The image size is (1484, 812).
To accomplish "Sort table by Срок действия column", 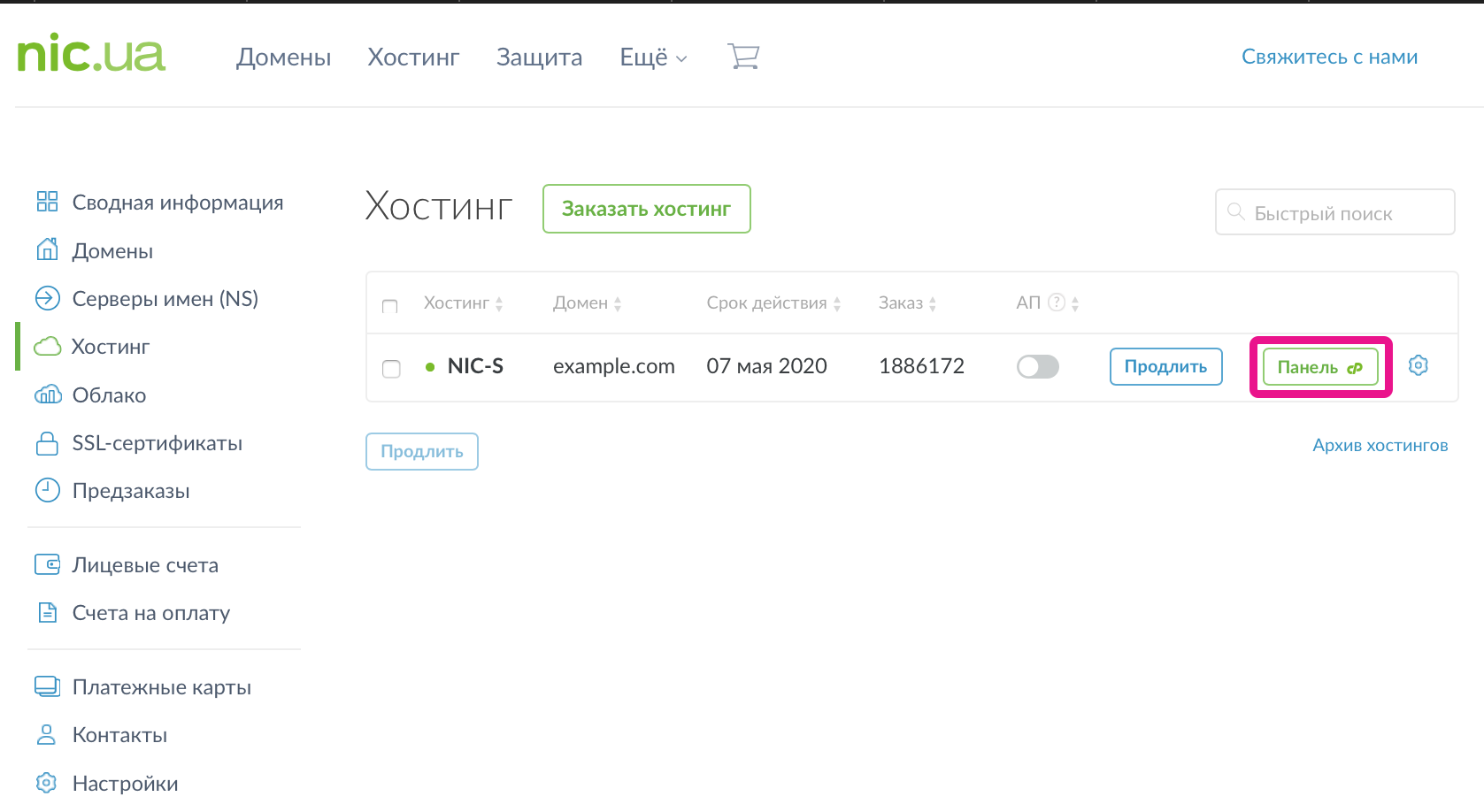I will point(773,303).
